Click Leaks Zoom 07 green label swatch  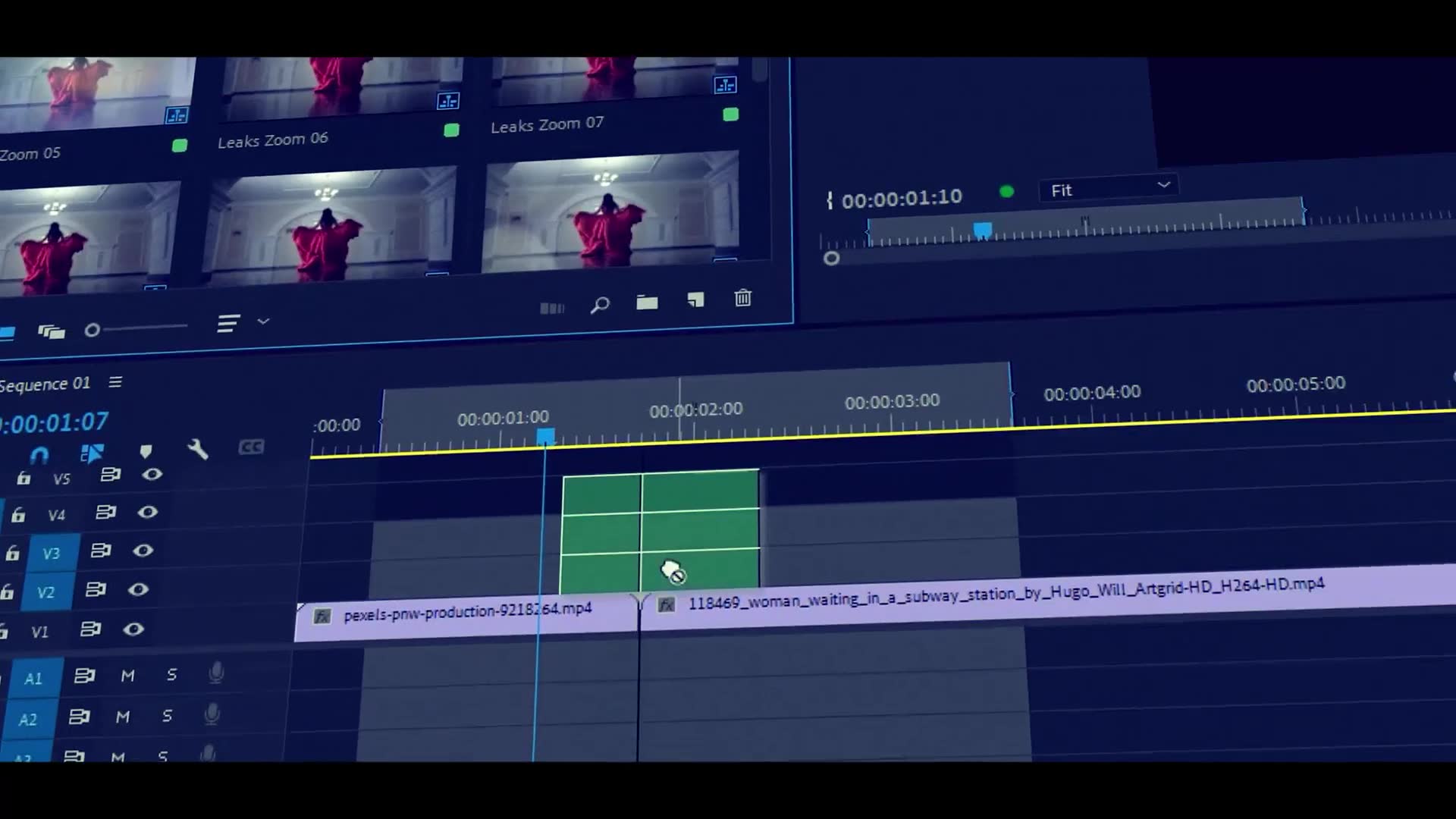(730, 115)
